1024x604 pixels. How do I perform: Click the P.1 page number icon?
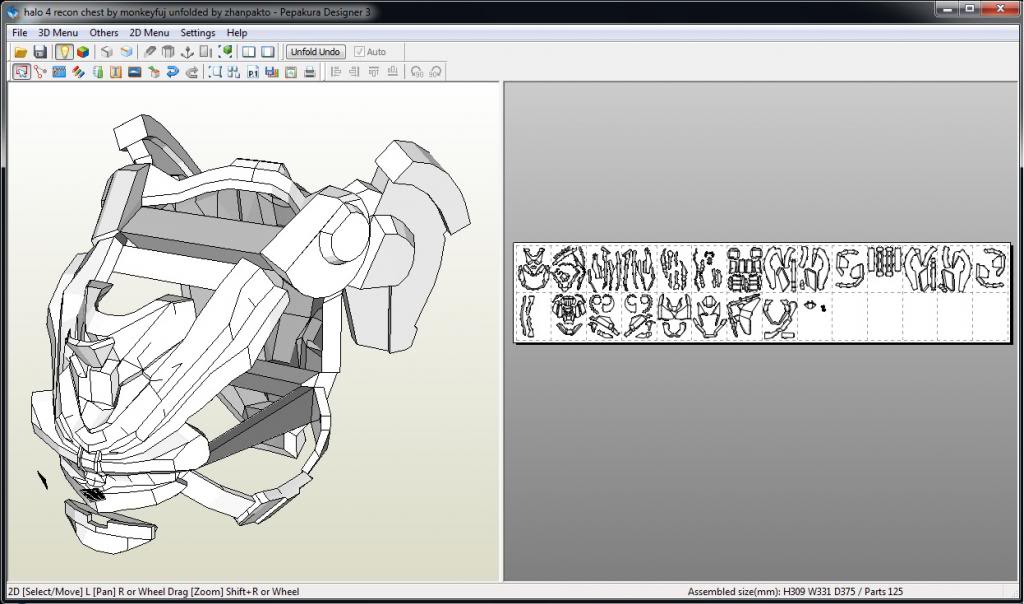253,72
